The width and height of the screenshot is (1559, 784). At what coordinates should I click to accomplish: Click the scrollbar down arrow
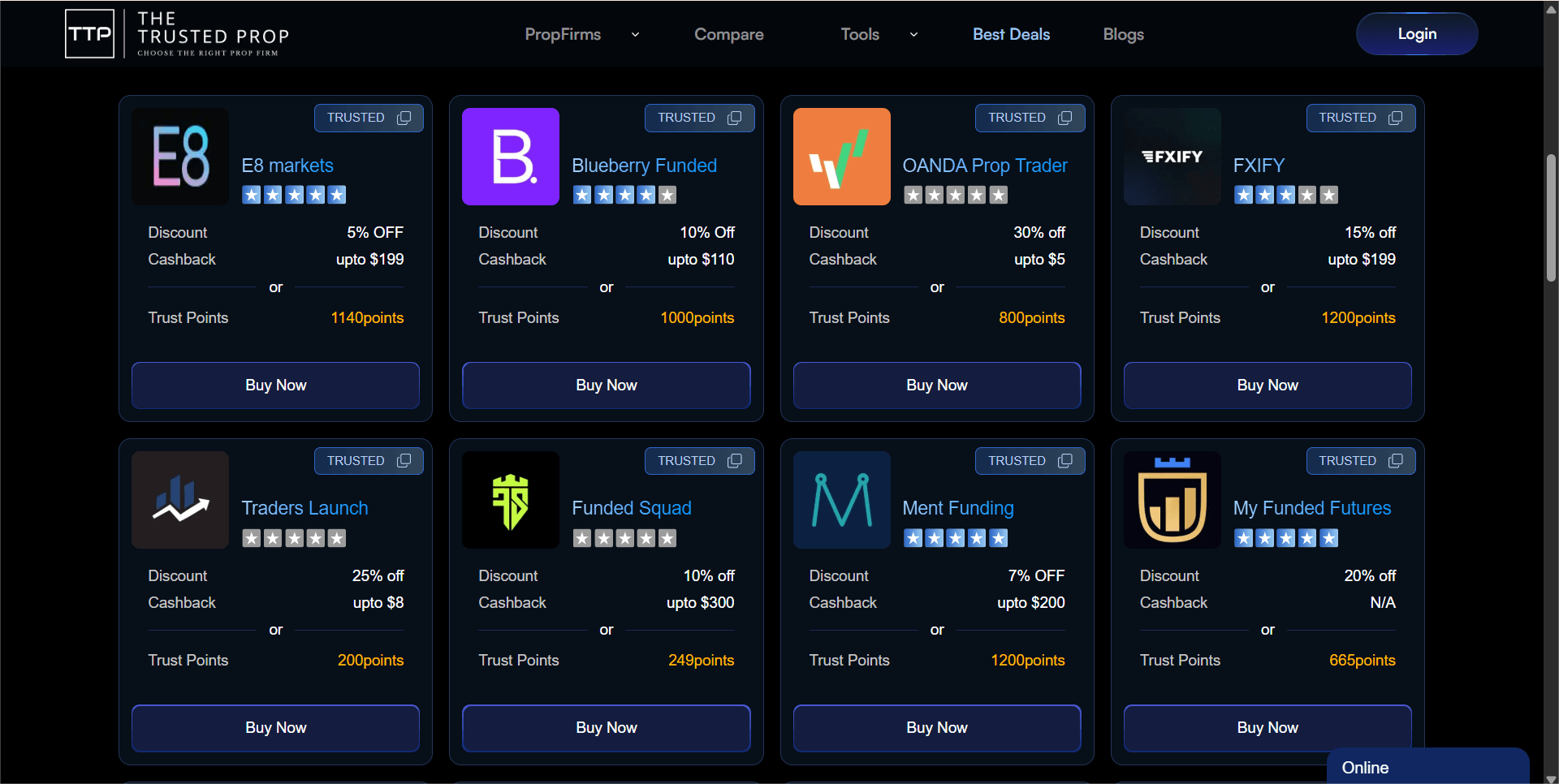1551,778
